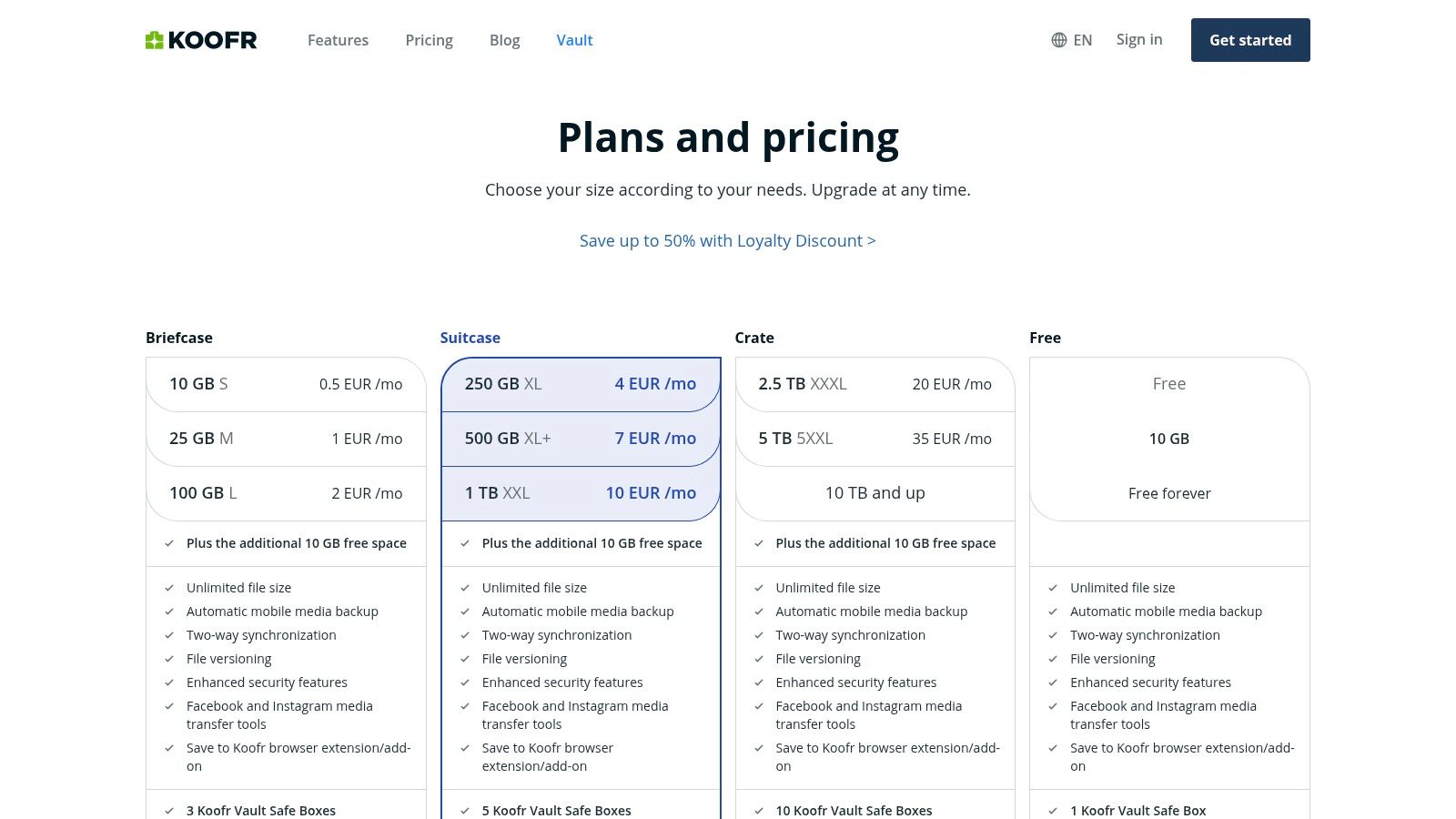Select the 10 GB S plan
The width and height of the screenshot is (1456, 819).
286,384
